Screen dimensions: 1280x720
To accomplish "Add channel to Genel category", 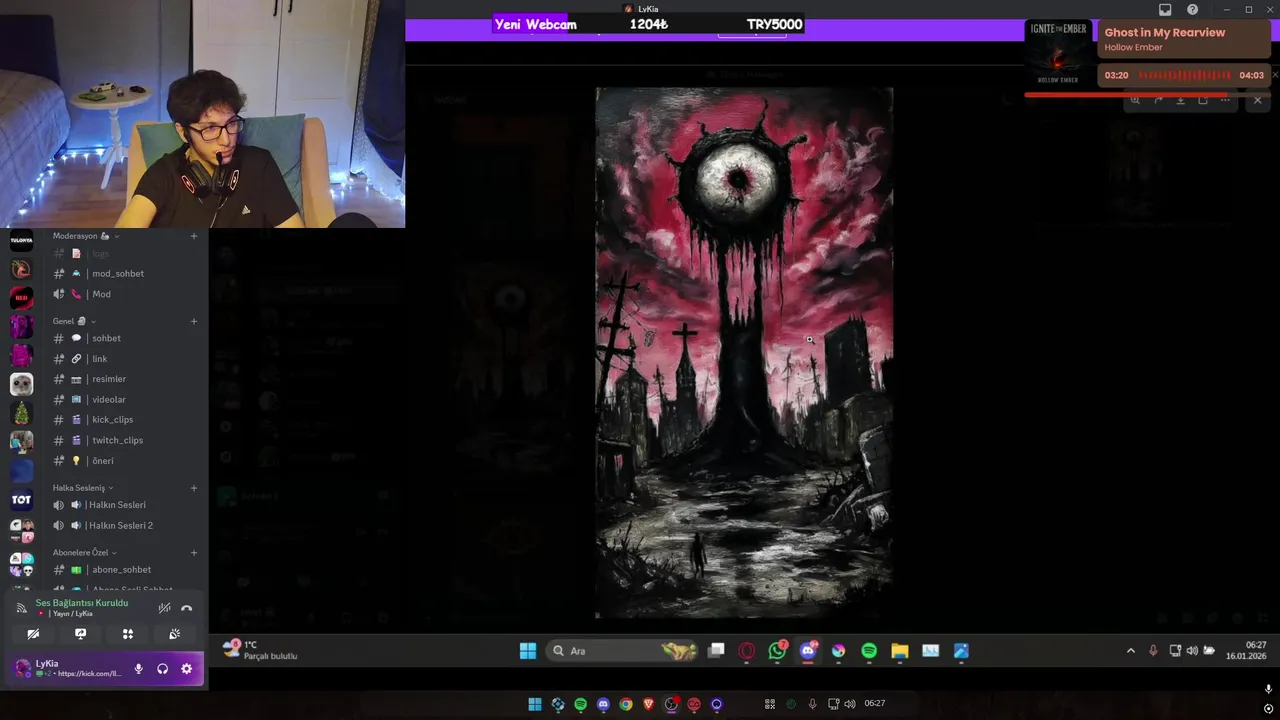I will [x=194, y=321].
